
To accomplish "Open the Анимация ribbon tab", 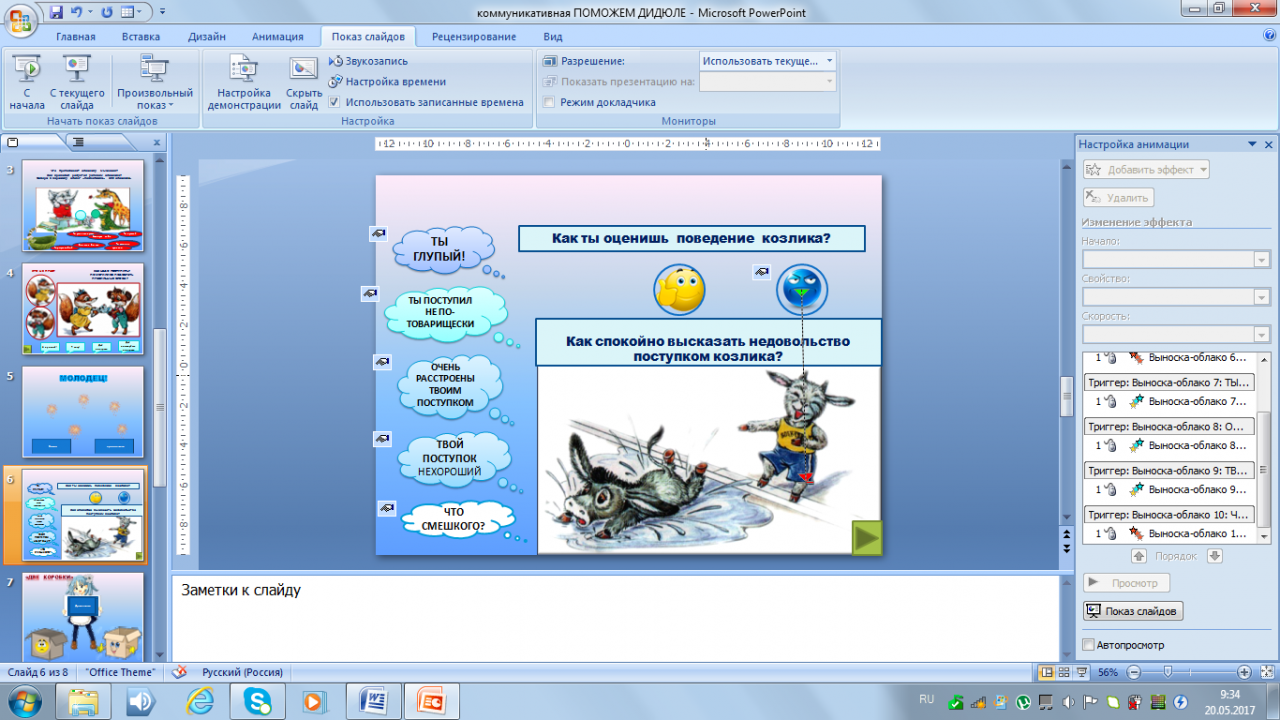I will point(278,37).
